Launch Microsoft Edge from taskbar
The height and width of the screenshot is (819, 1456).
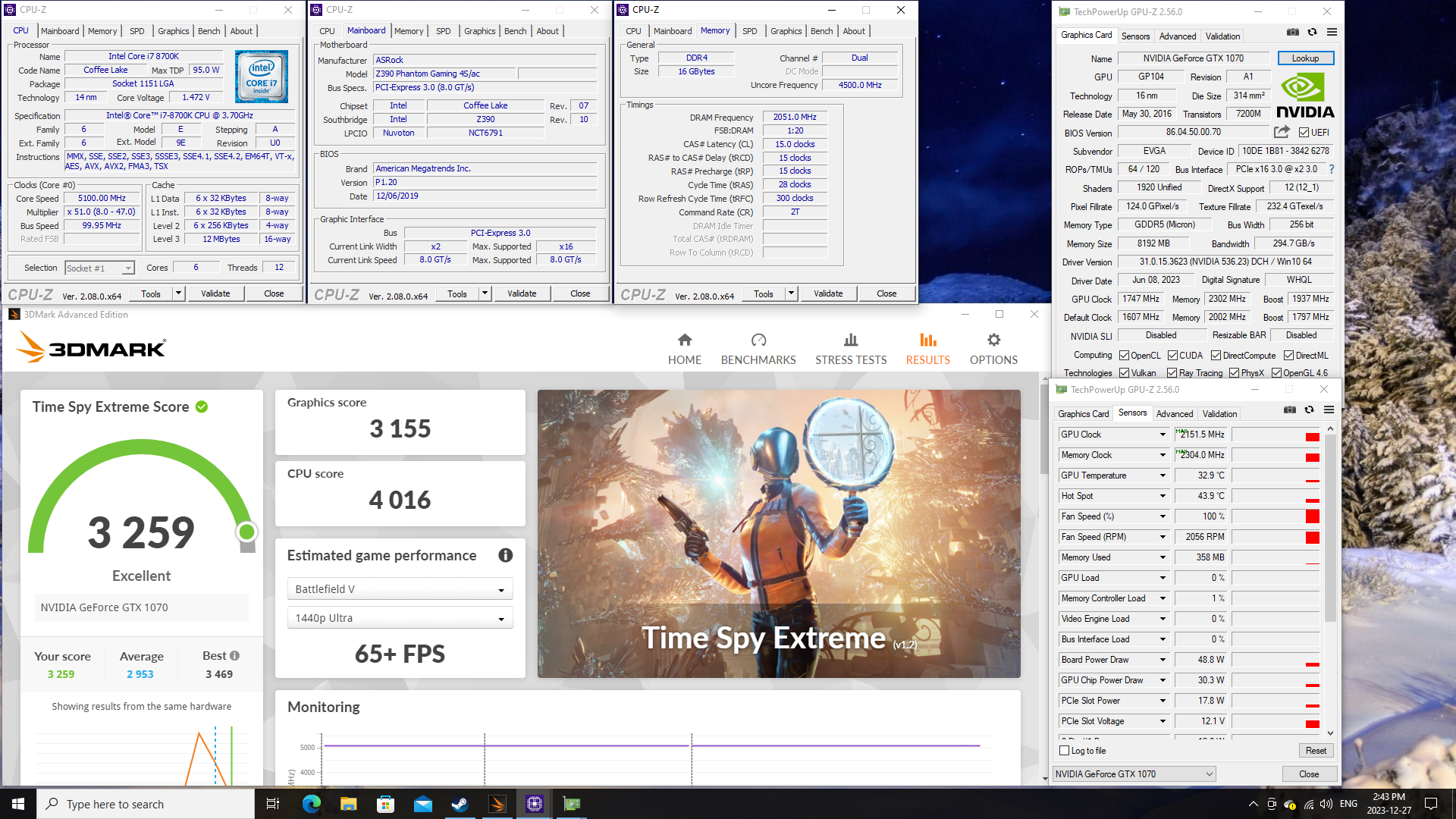pos(311,804)
